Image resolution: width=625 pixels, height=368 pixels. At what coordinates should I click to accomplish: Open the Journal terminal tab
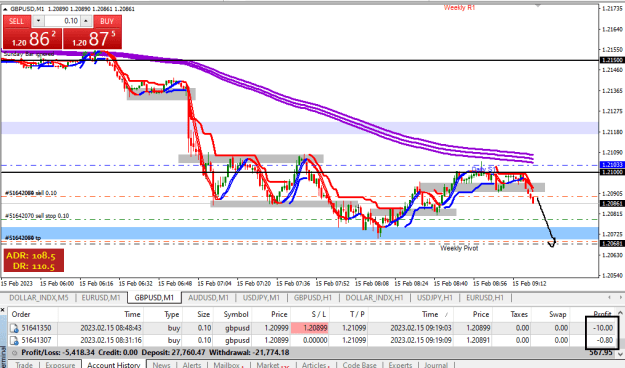(x=436, y=364)
